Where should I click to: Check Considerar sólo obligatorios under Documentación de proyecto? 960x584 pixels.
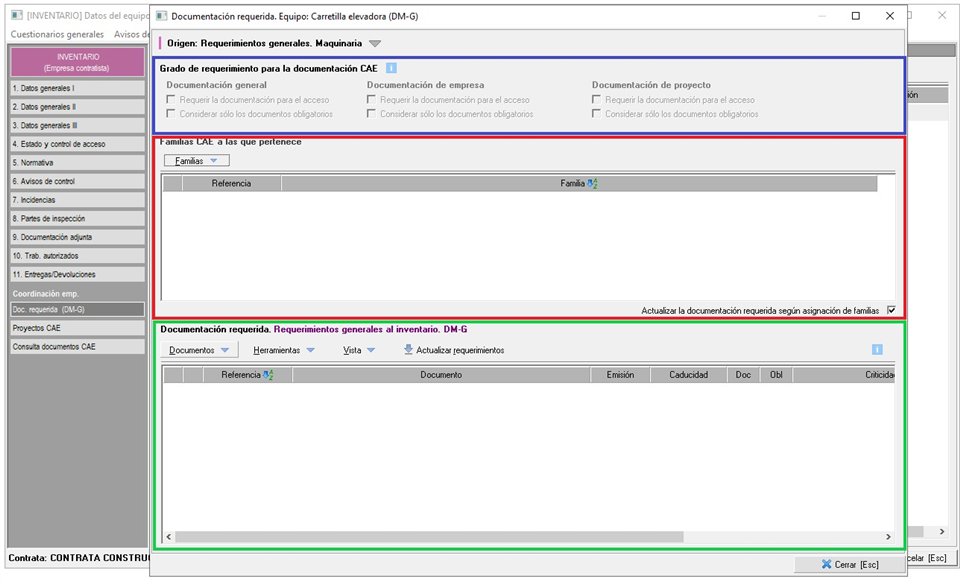tap(597, 114)
